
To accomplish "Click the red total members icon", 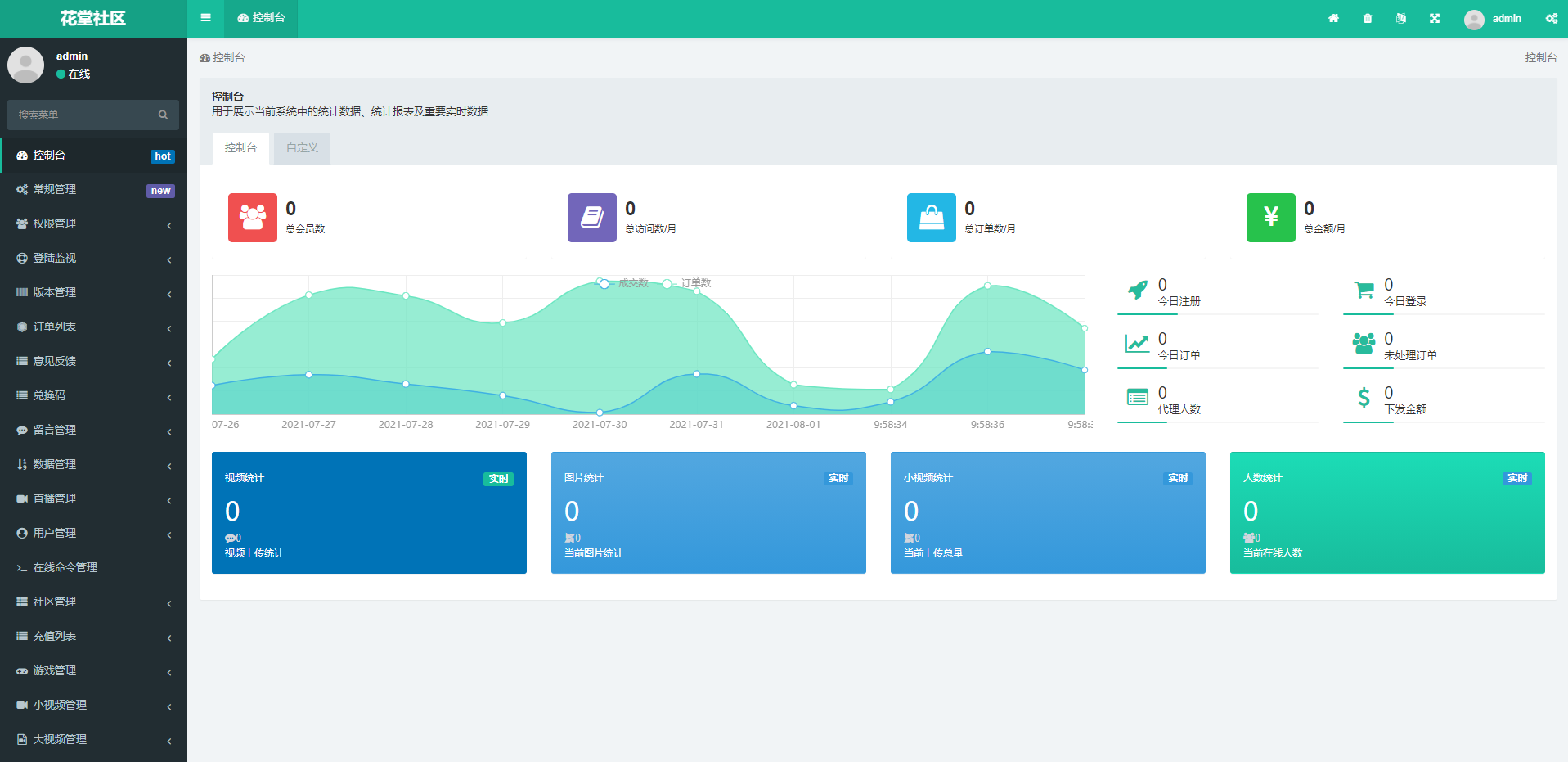I will [x=252, y=218].
